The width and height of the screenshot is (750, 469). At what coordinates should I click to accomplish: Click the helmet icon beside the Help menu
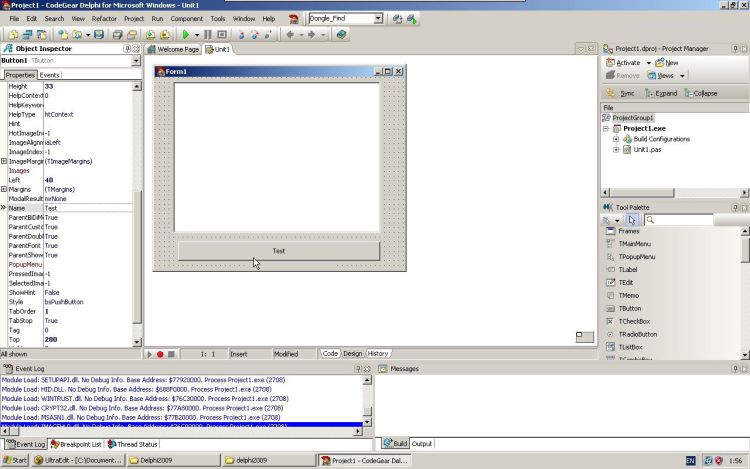[293, 19]
